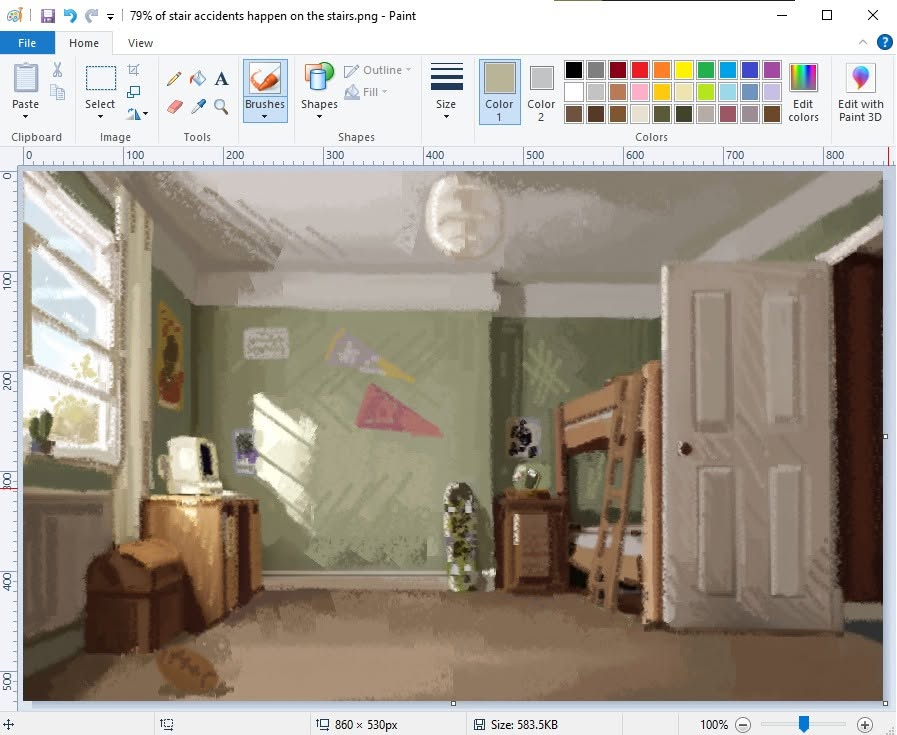
Task: Expand the Brushes dropdown arrow
Action: point(264,117)
